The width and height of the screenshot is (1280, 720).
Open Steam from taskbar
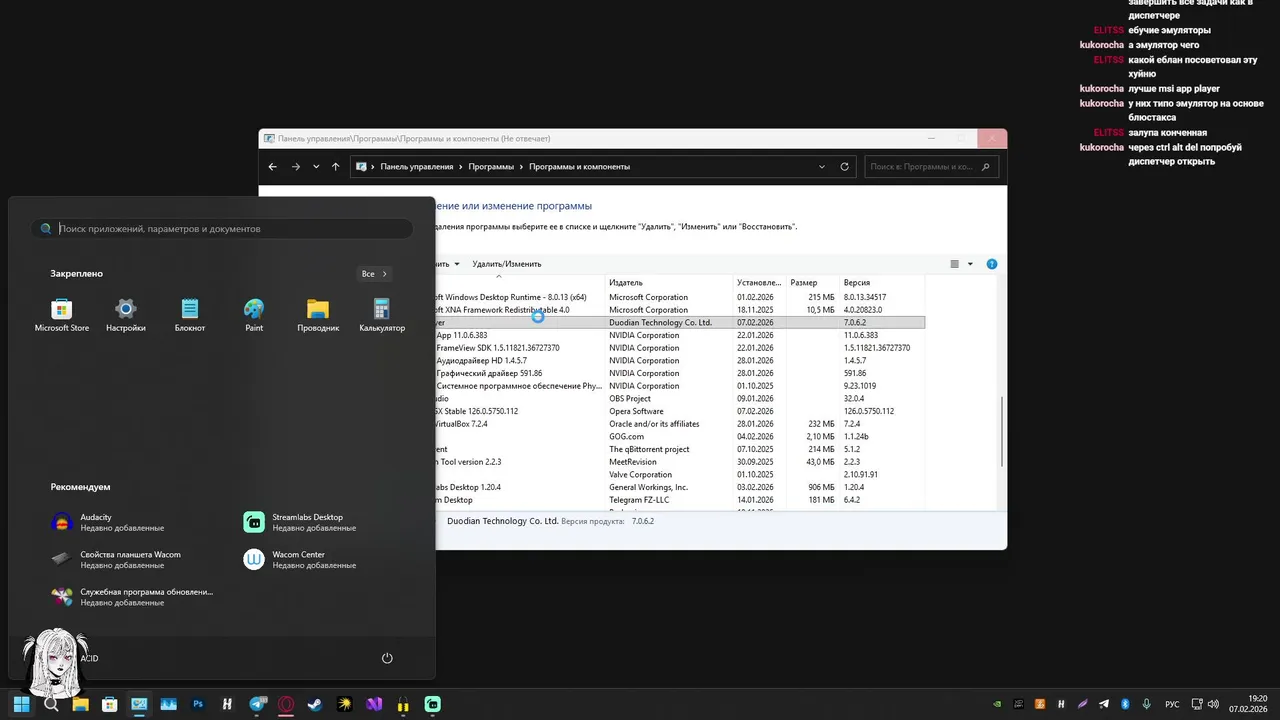click(x=315, y=704)
